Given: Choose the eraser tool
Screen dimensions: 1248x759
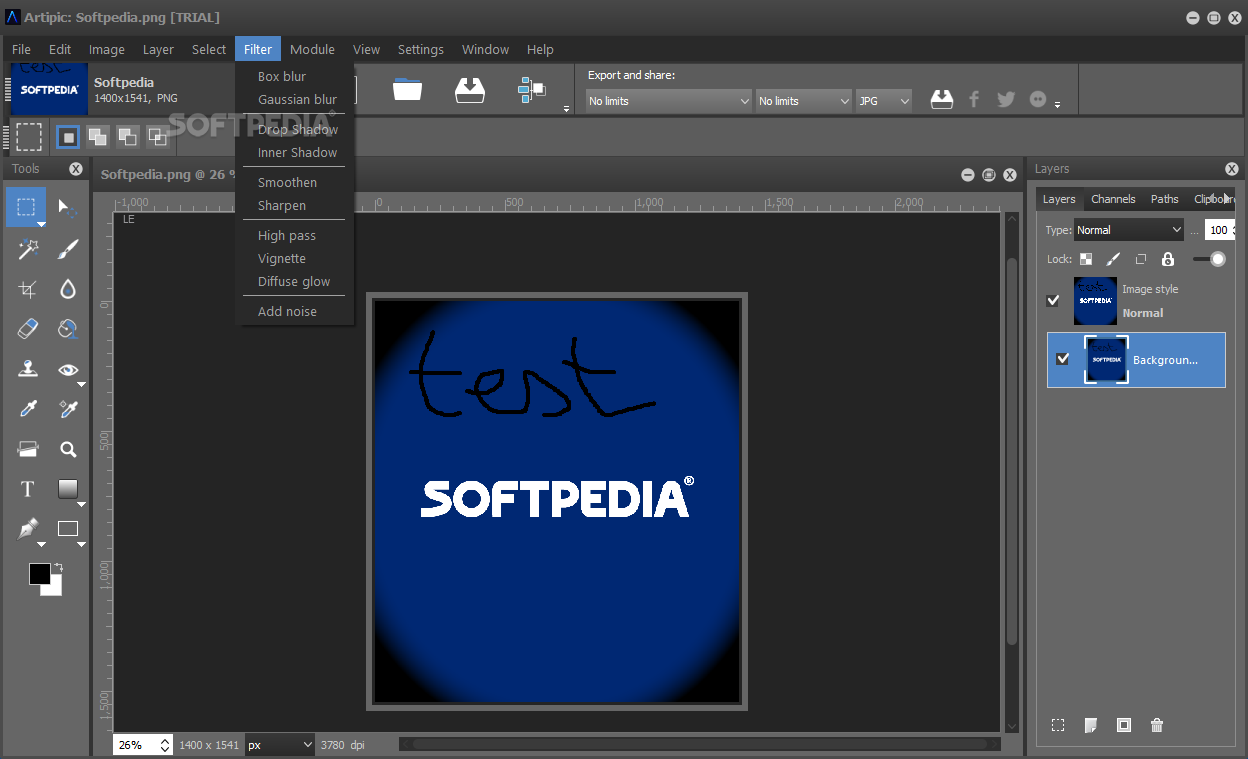Looking at the screenshot, I should pyautogui.click(x=27, y=329).
